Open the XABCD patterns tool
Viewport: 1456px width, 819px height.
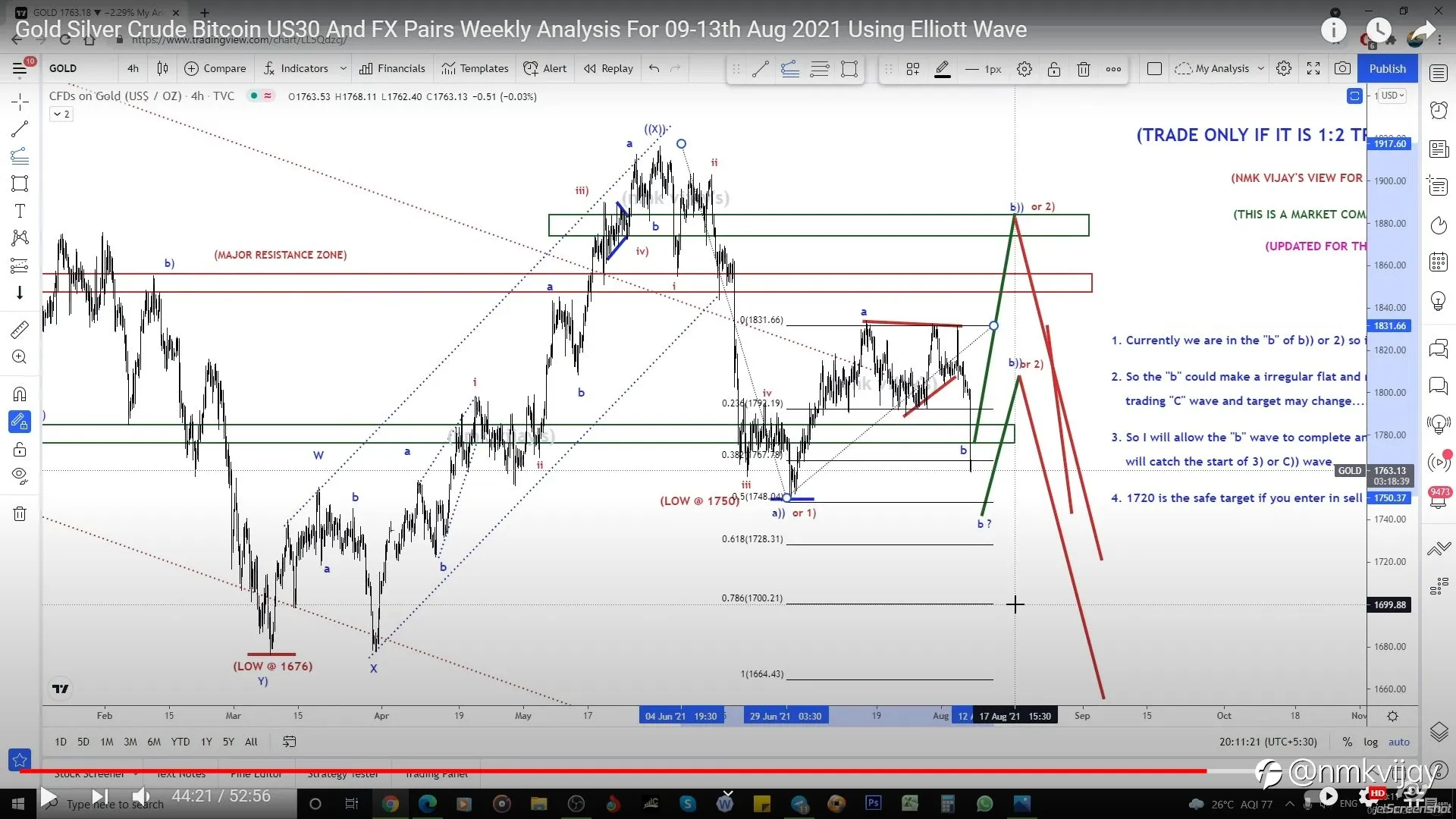[20, 238]
